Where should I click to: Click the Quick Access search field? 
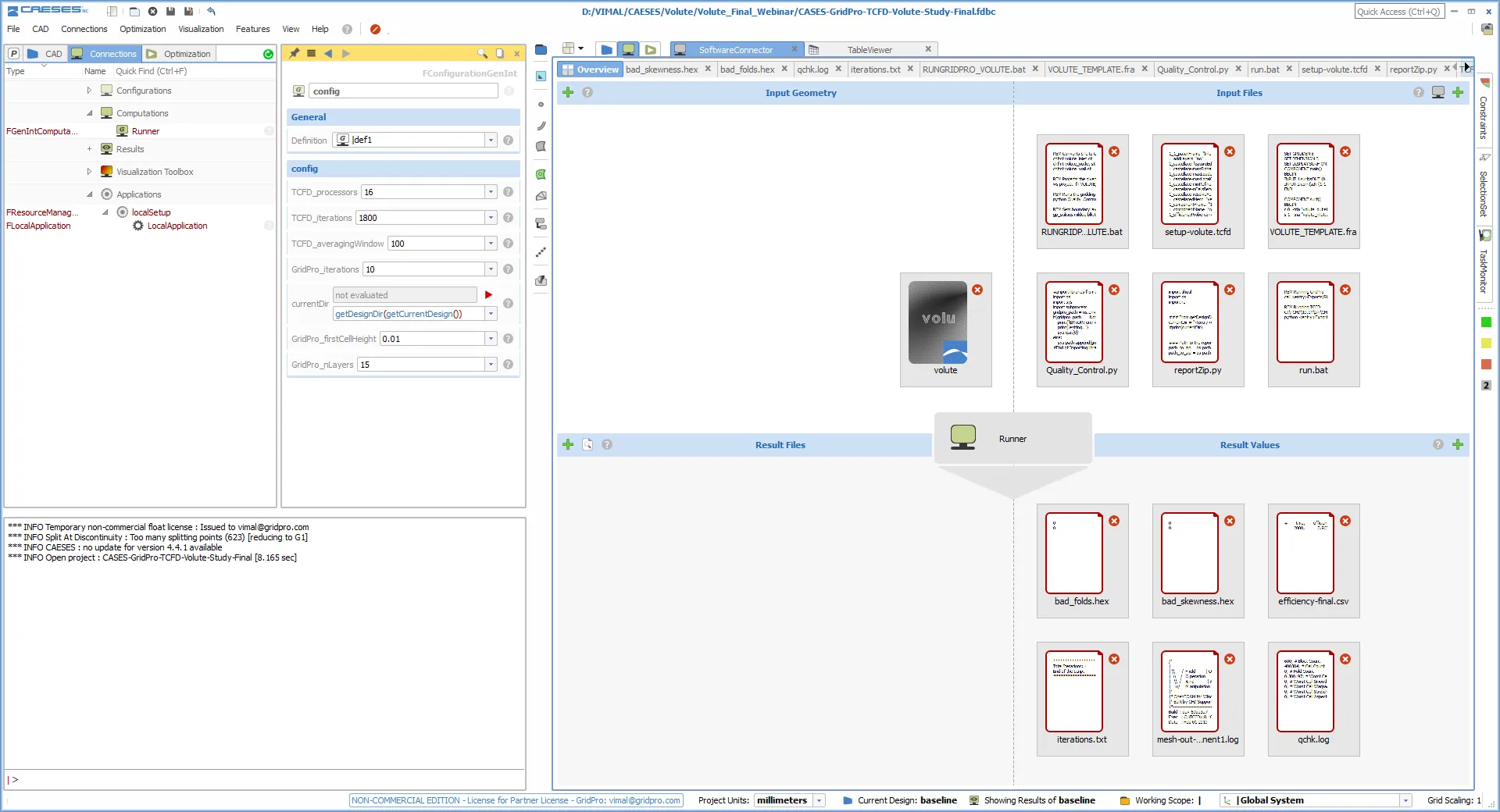1399,12
